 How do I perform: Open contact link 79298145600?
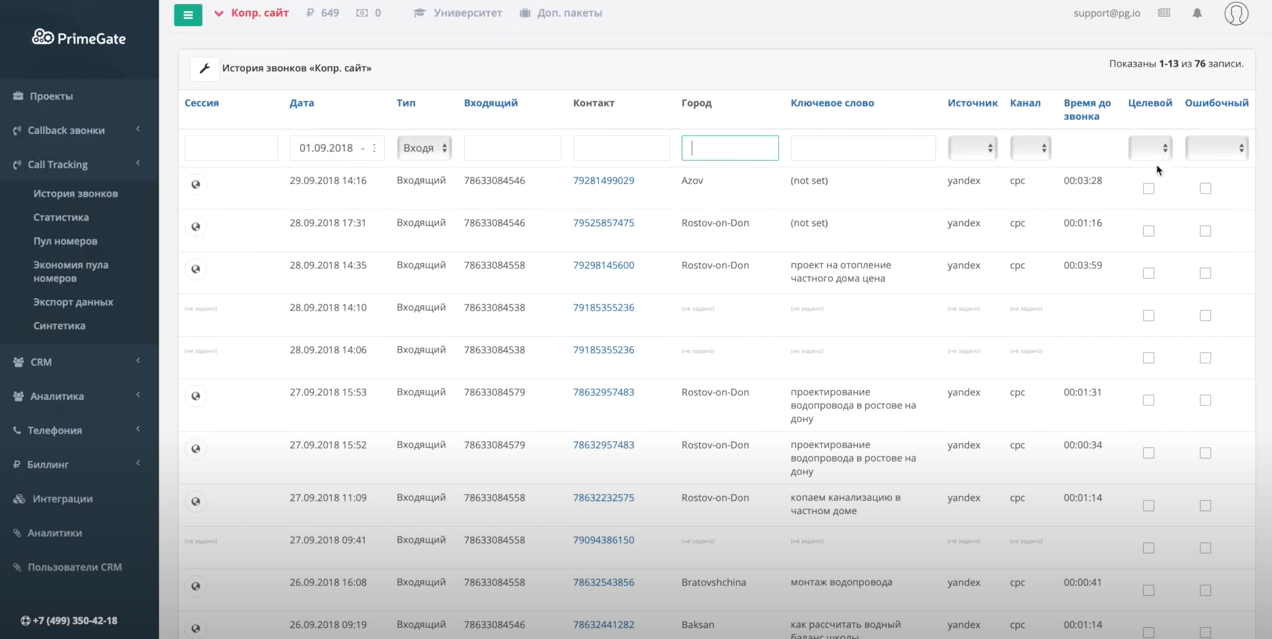[603, 265]
